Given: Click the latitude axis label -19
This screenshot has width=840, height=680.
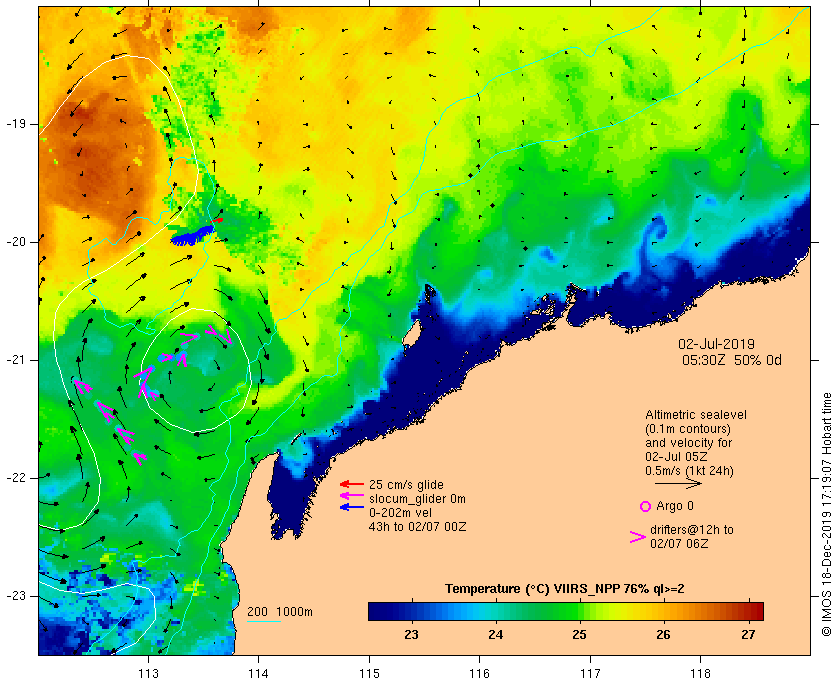Looking at the screenshot, I should point(15,124).
